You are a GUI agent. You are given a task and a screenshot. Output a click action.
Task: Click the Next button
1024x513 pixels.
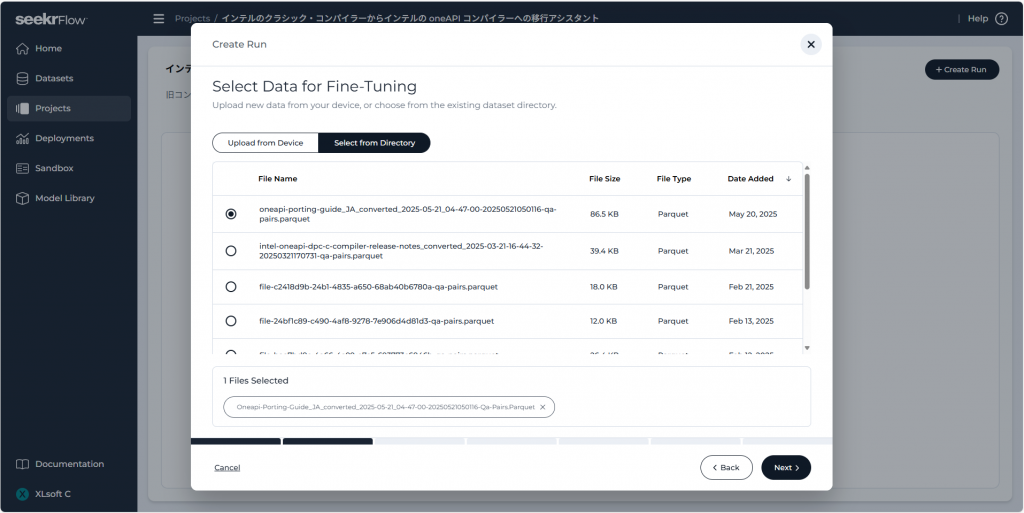tap(786, 467)
